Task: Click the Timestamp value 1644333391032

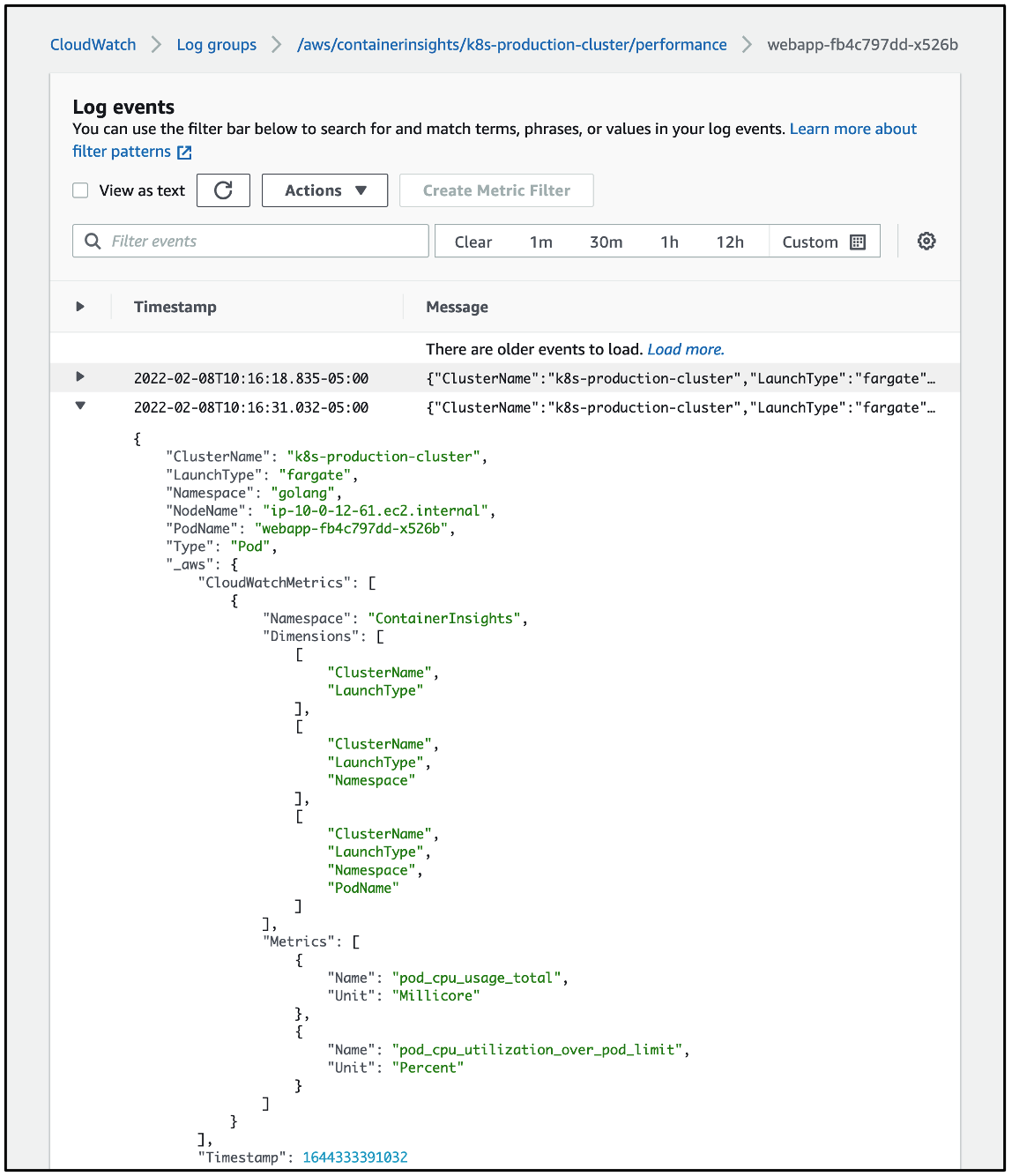Action: pyautogui.click(x=354, y=1157)
